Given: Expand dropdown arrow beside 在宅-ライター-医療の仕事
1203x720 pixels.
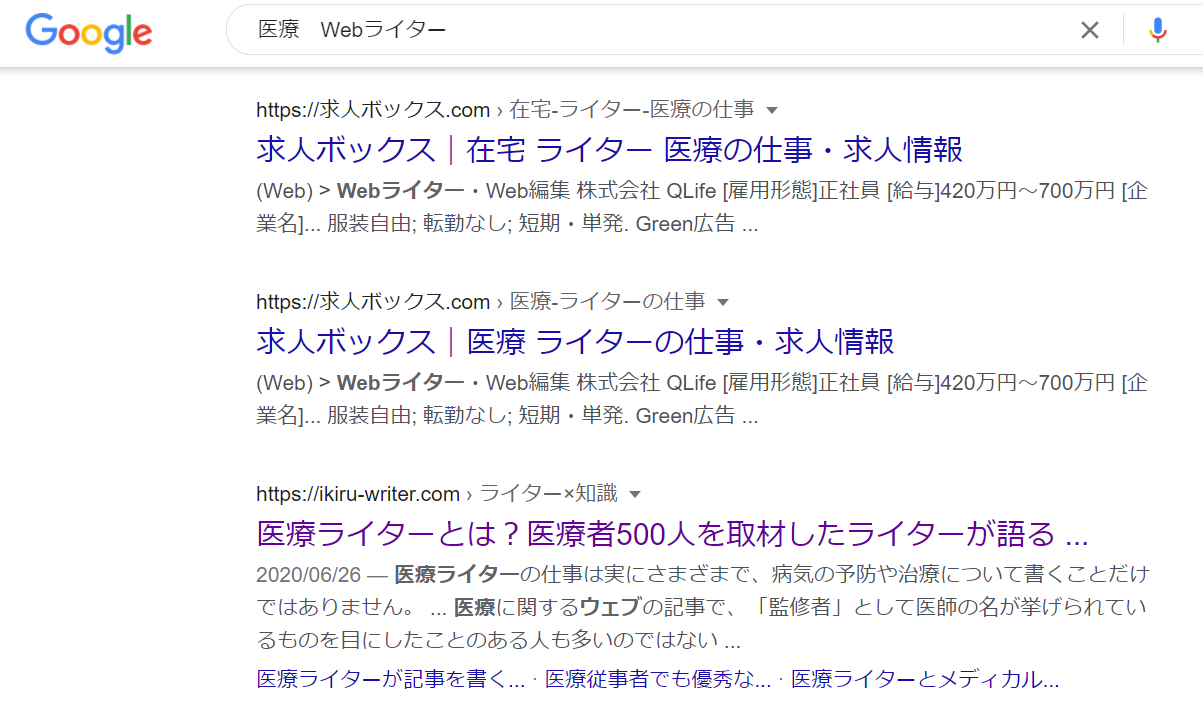Looking at the screenshot, I should (x=772, y=110).
